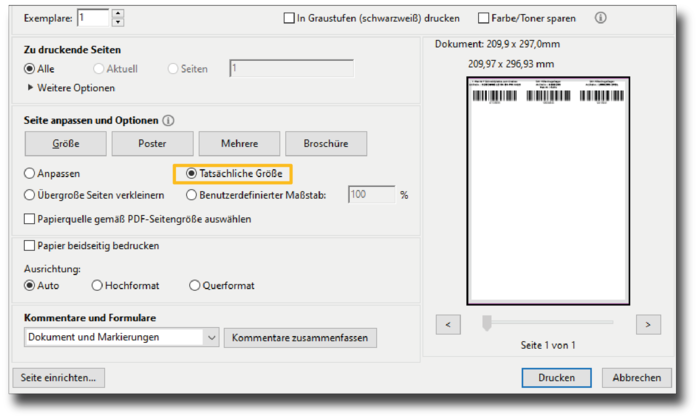Select Querformat orientation

pyautogui.click(x=194, y=285)
